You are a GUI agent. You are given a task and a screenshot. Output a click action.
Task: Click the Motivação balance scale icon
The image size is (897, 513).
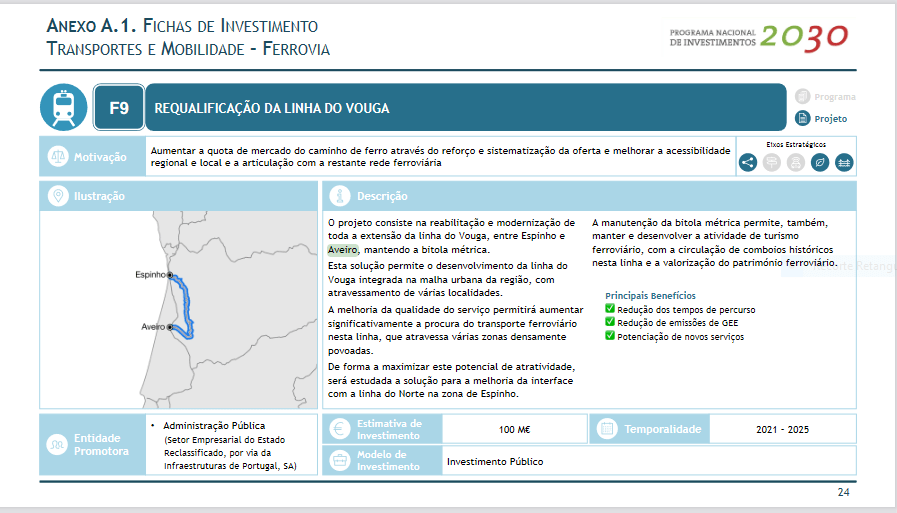pyautogui.click(x=57, y=156)
